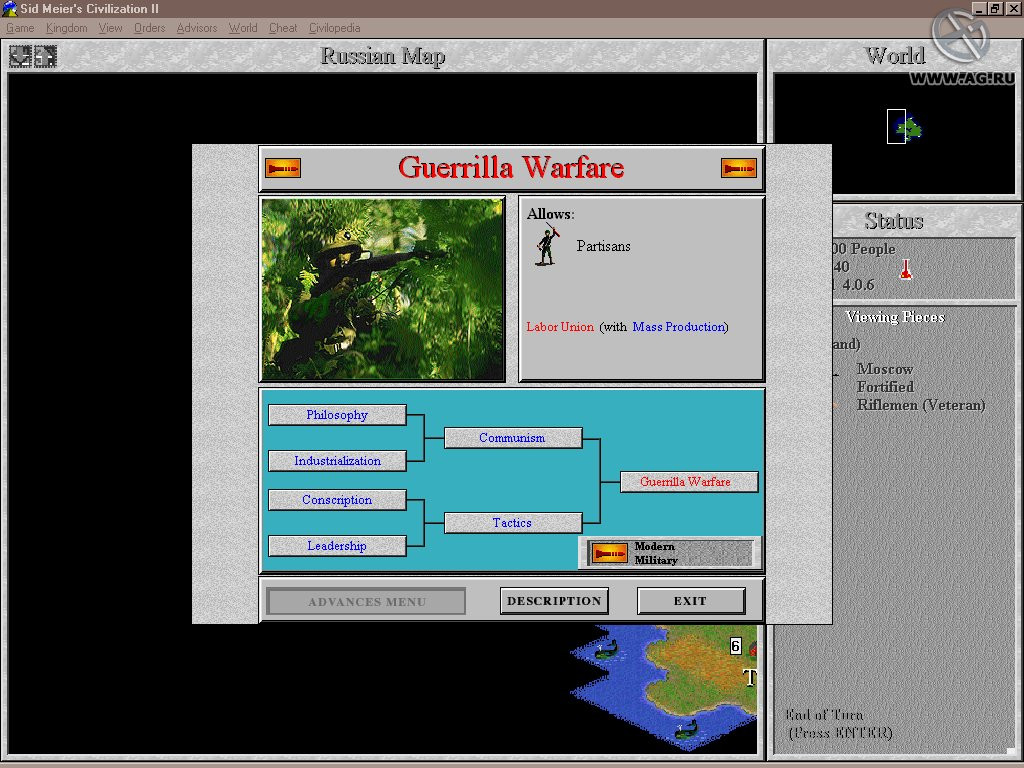Zoom out map icon in Russian Map
This screenshot has width=1024, height=768.
(46, 56)
